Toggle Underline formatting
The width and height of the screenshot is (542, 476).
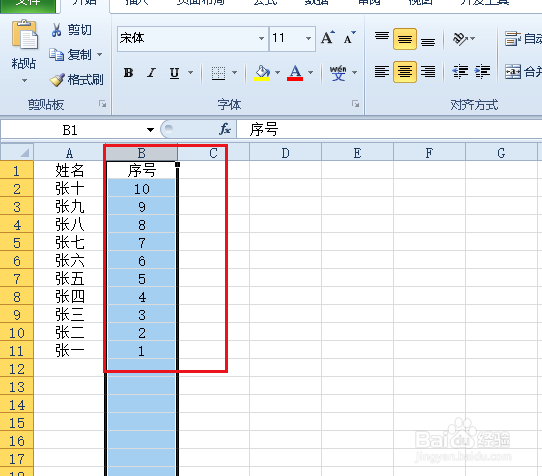point(175,73)
